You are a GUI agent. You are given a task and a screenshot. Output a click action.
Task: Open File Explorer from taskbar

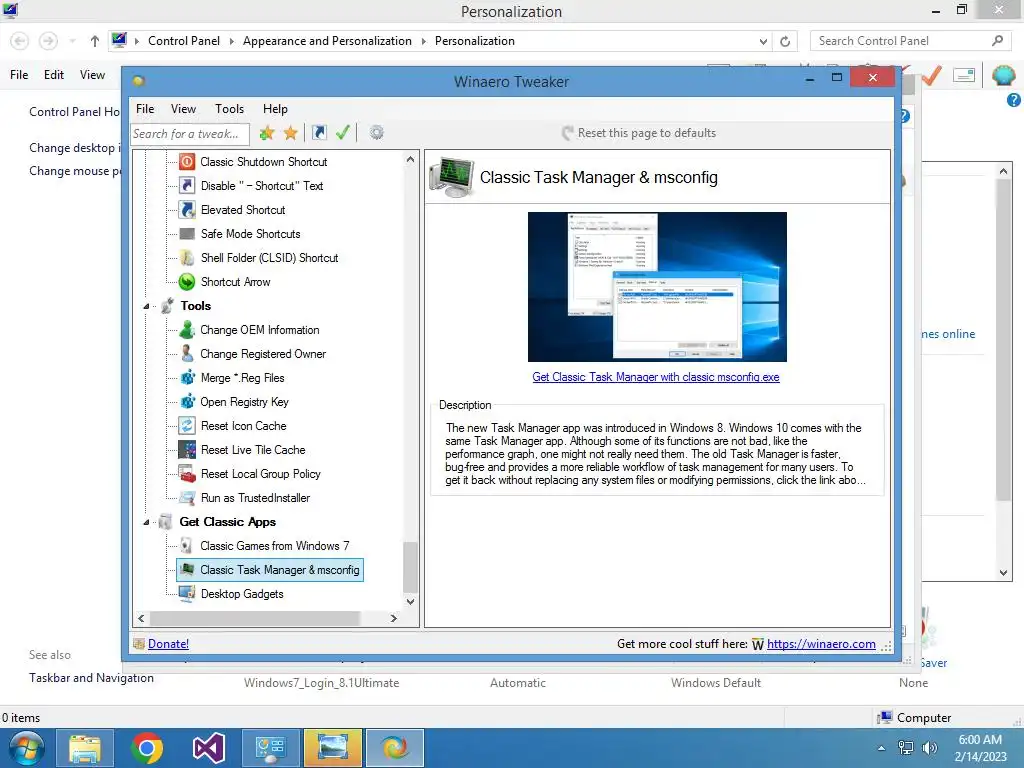click(x=85, y=748)
